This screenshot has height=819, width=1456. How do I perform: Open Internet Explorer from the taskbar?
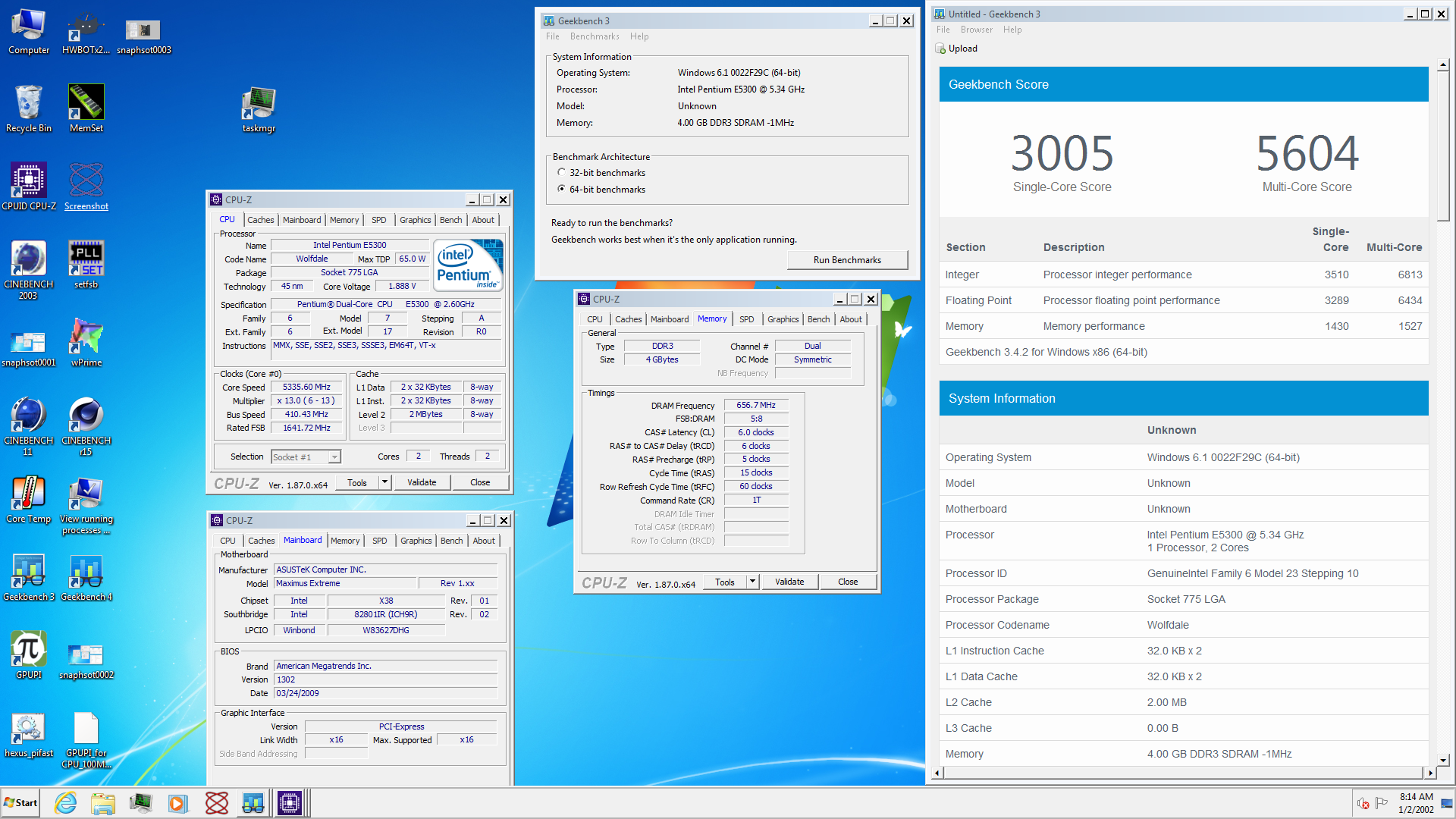pyautogui.click(x=66, y=803)
